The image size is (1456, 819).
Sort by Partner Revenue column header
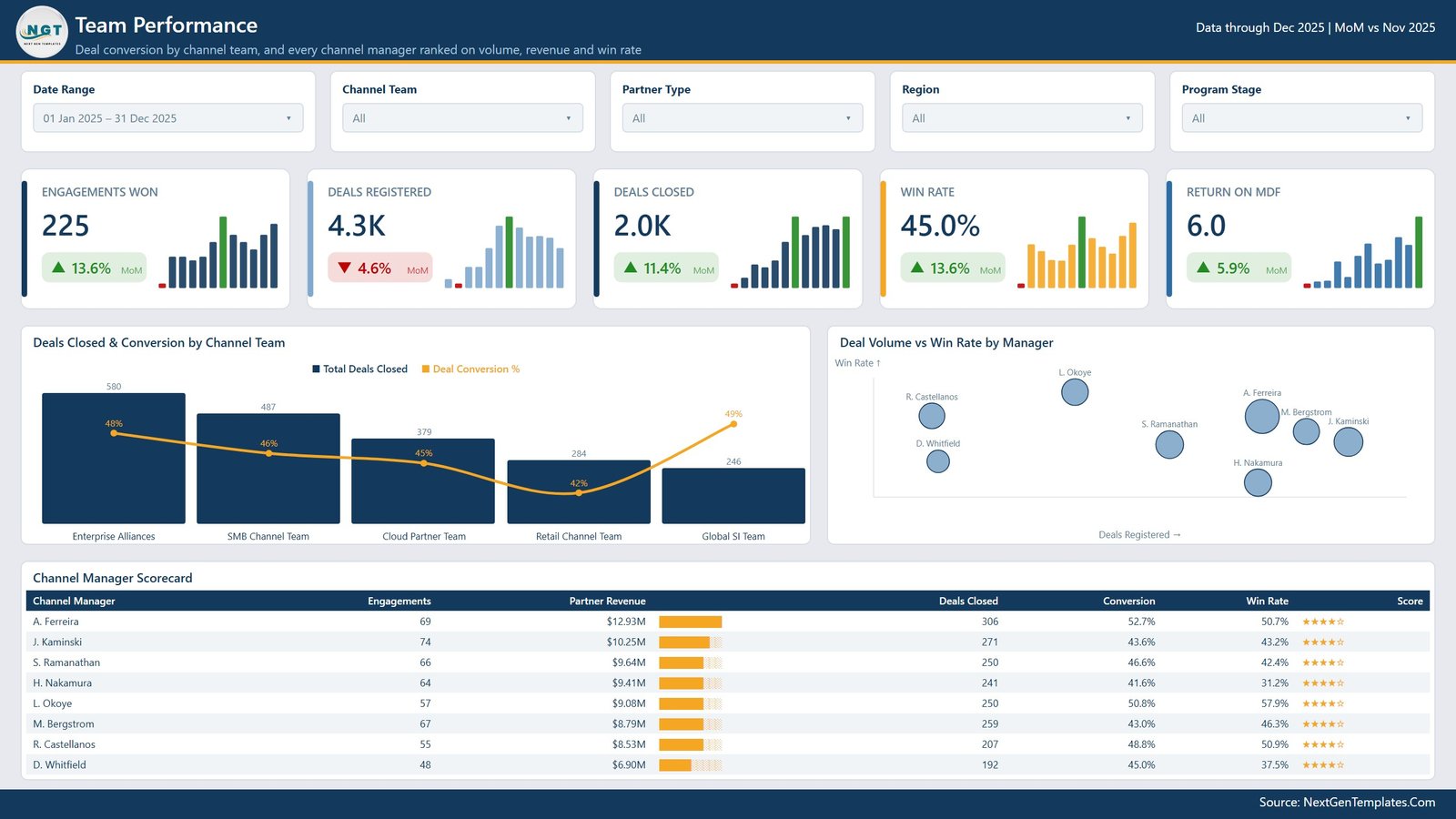607,602
